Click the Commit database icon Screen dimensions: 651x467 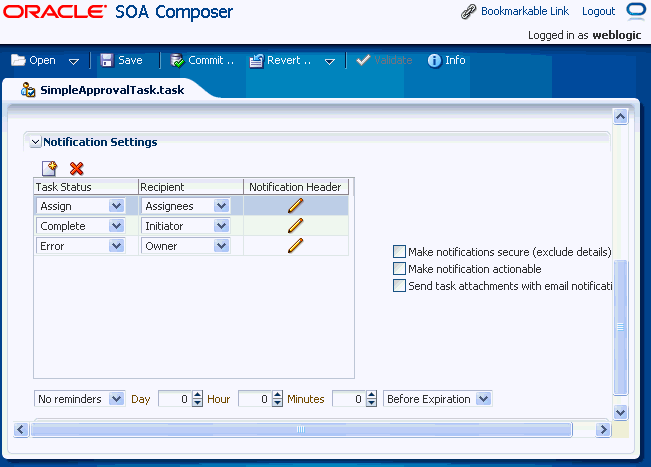177,61
